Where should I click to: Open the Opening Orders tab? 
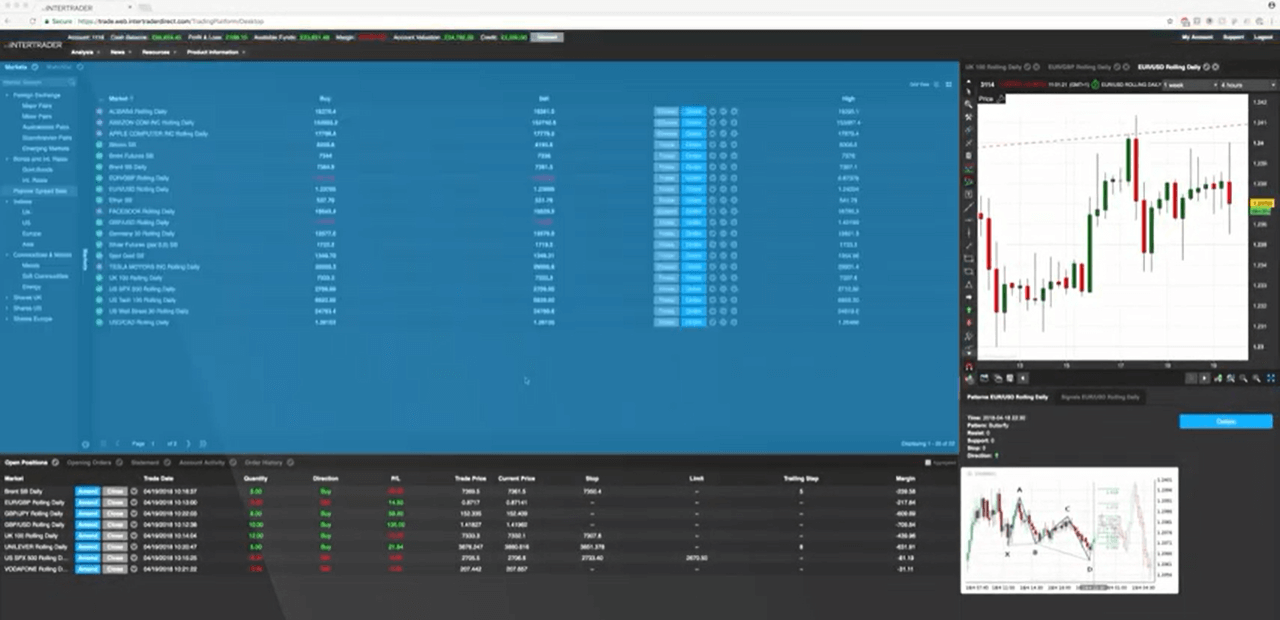coord(88,462)
